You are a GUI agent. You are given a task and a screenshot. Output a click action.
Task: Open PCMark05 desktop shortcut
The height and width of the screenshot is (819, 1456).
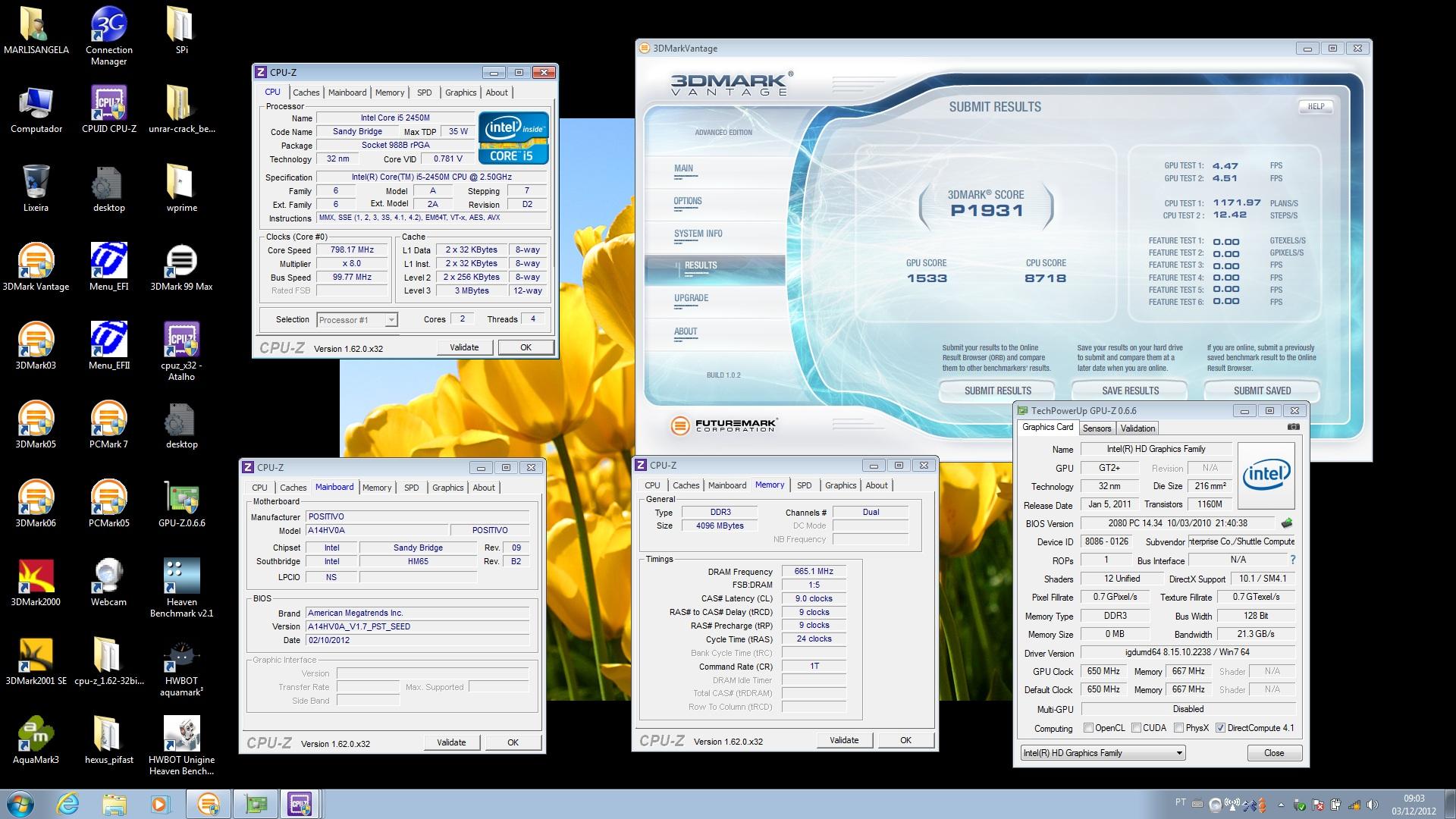coord(108,504)
